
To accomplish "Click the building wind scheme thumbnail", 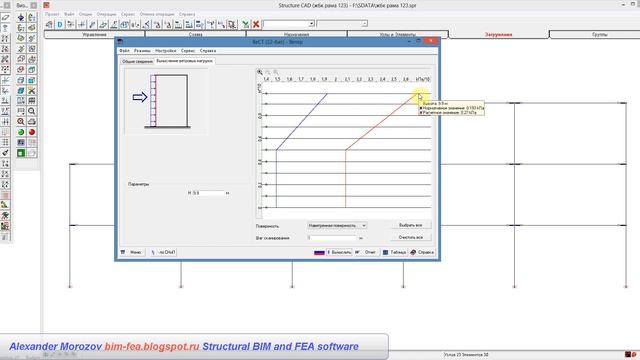I will (x=167, y=101).
